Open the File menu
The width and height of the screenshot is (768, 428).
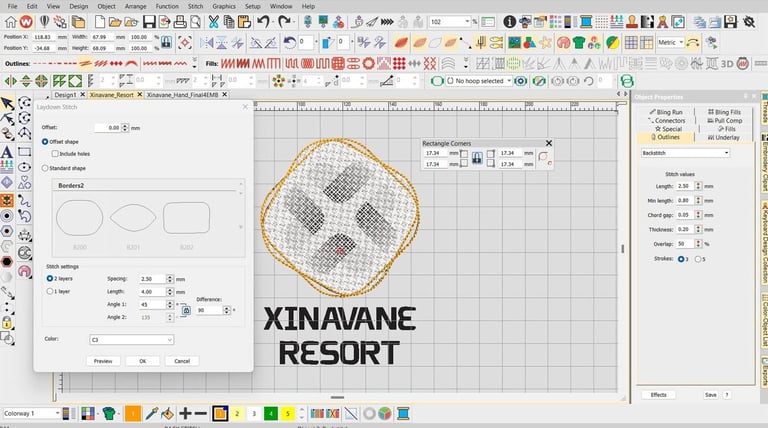(x=12, y=6)
